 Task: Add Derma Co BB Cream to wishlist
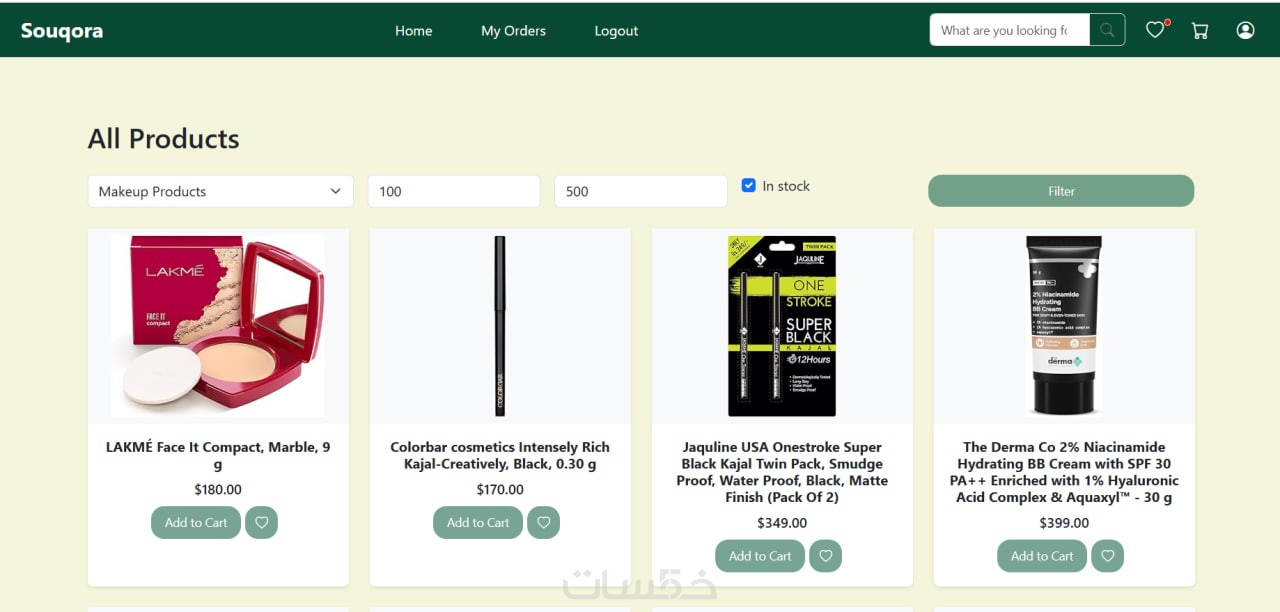[1107, 556]
